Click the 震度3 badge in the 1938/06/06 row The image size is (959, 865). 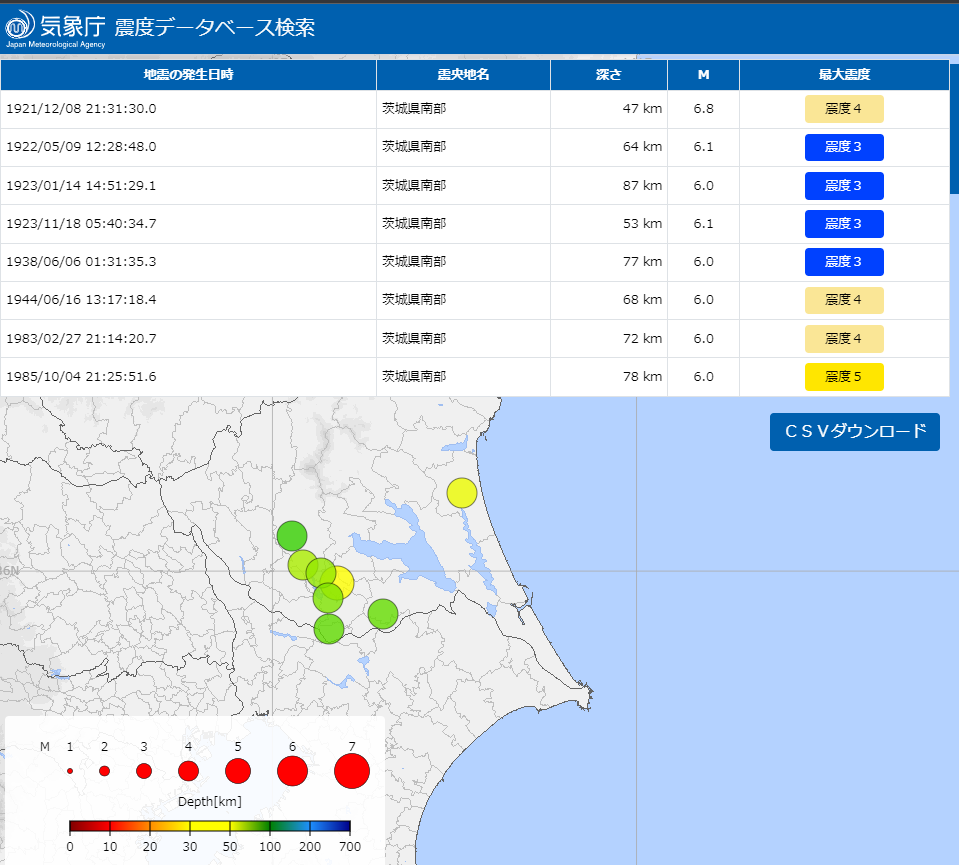pos(844,262)
